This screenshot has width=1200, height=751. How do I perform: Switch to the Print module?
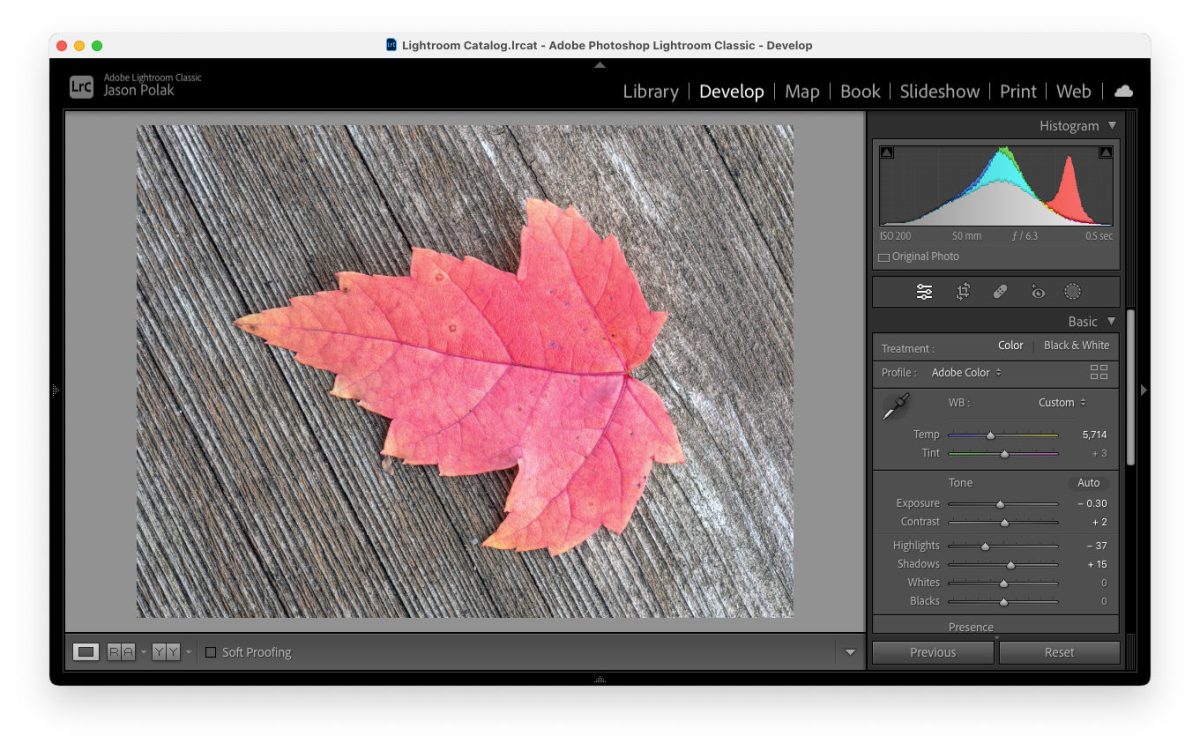coord(1018,91)
